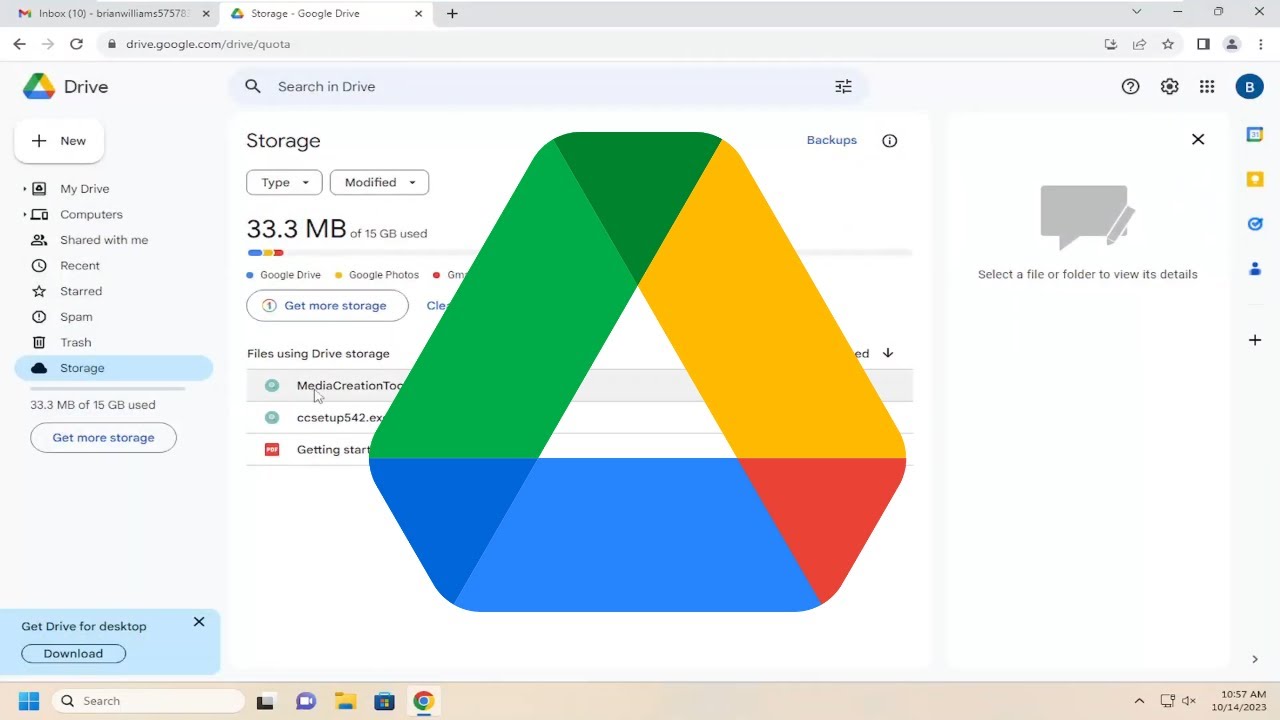Open the Support help question mark icon

[1130, 87]
